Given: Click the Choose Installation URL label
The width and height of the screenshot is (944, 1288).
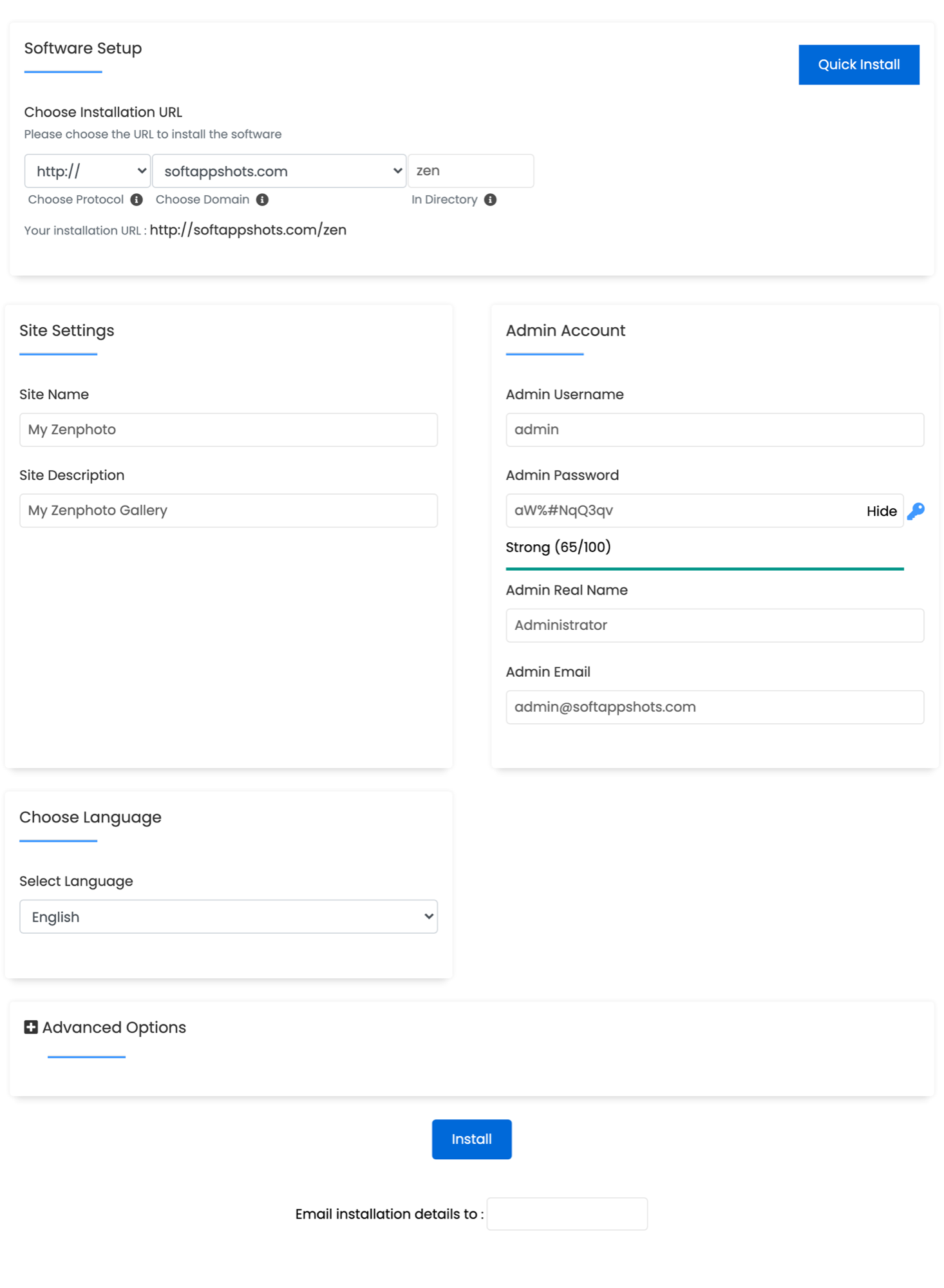Looking at the screenshot, I should point(103,112).
